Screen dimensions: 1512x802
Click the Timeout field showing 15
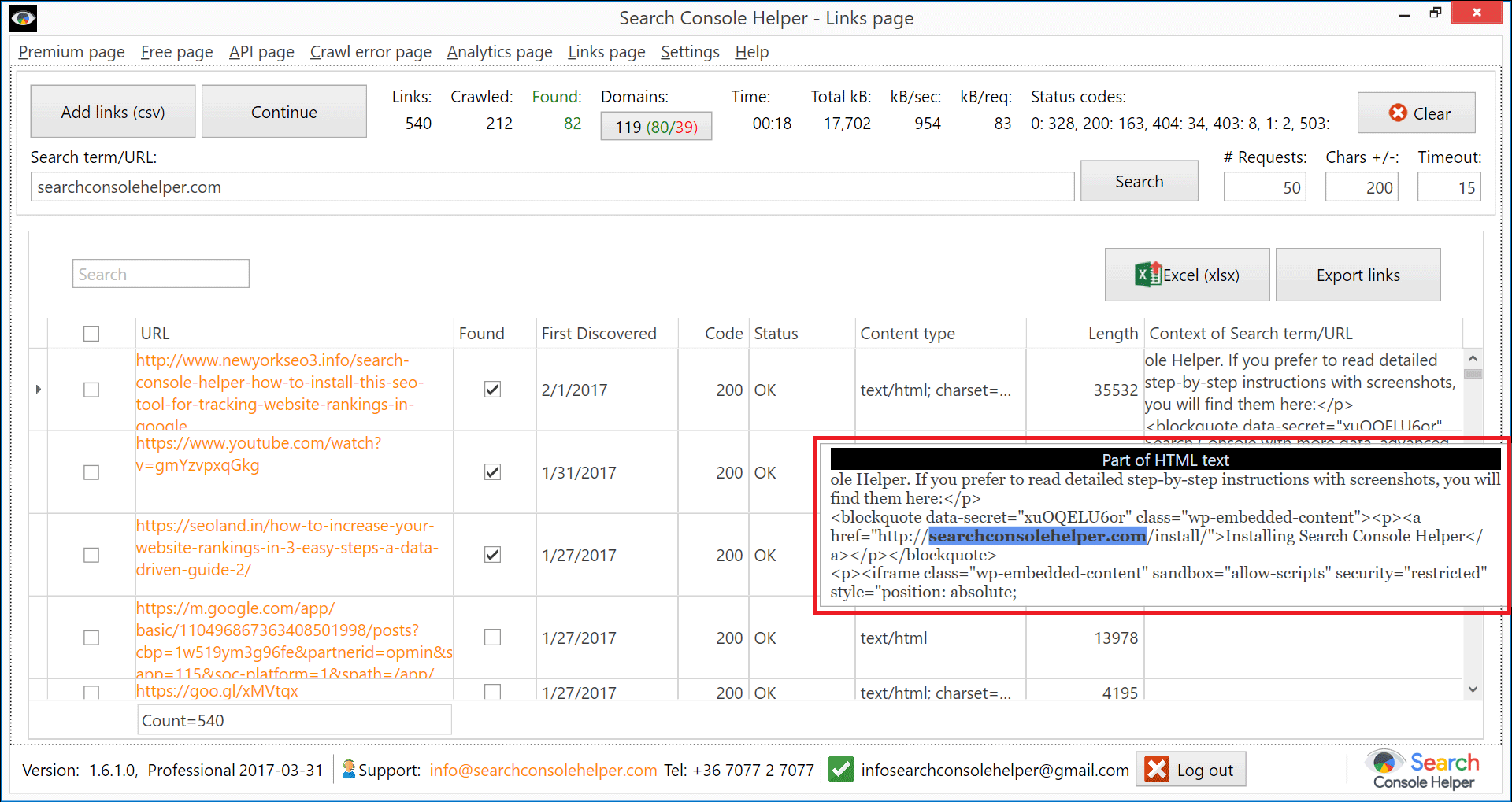point(1449,187)
